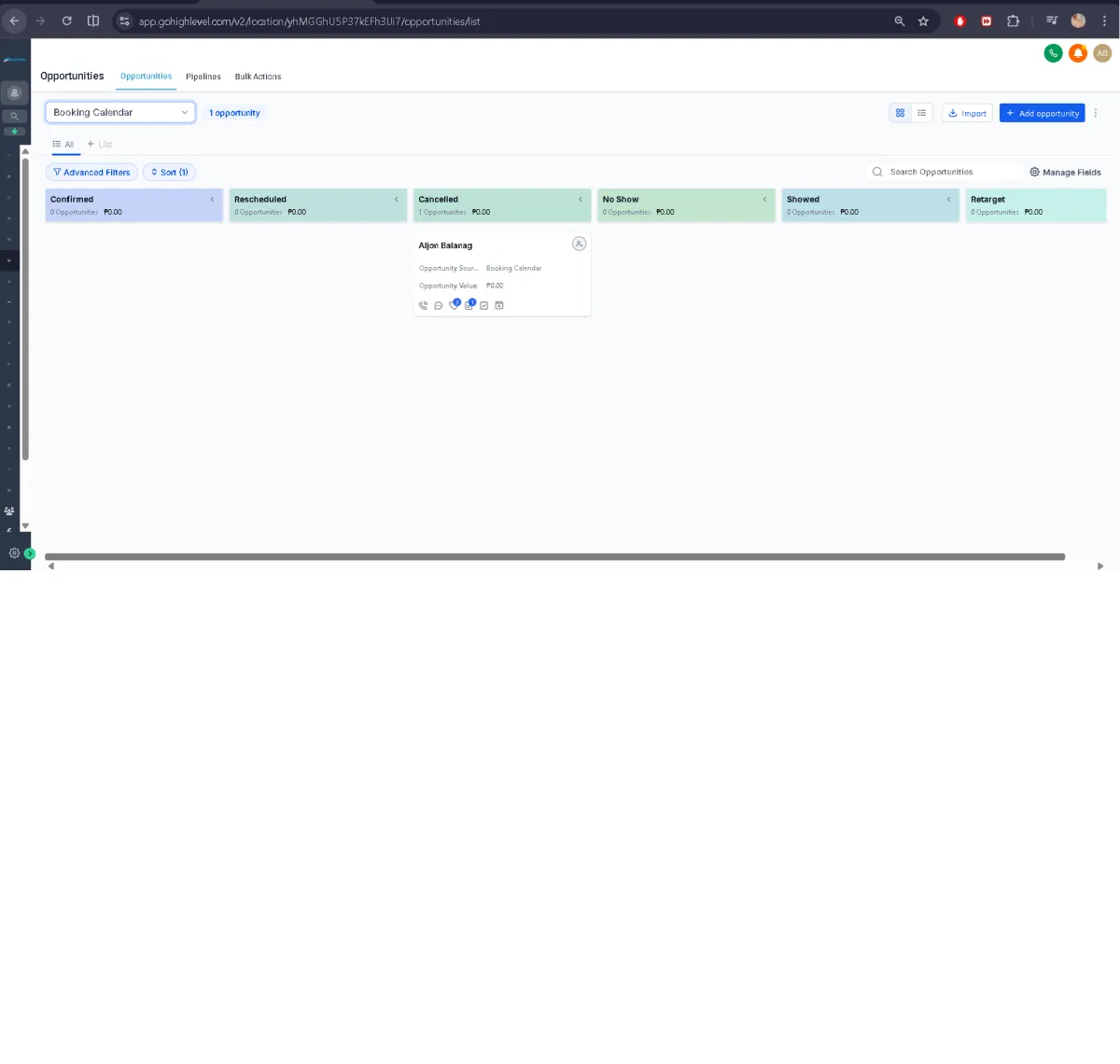Select the All smart list tab

coord(63,144)
